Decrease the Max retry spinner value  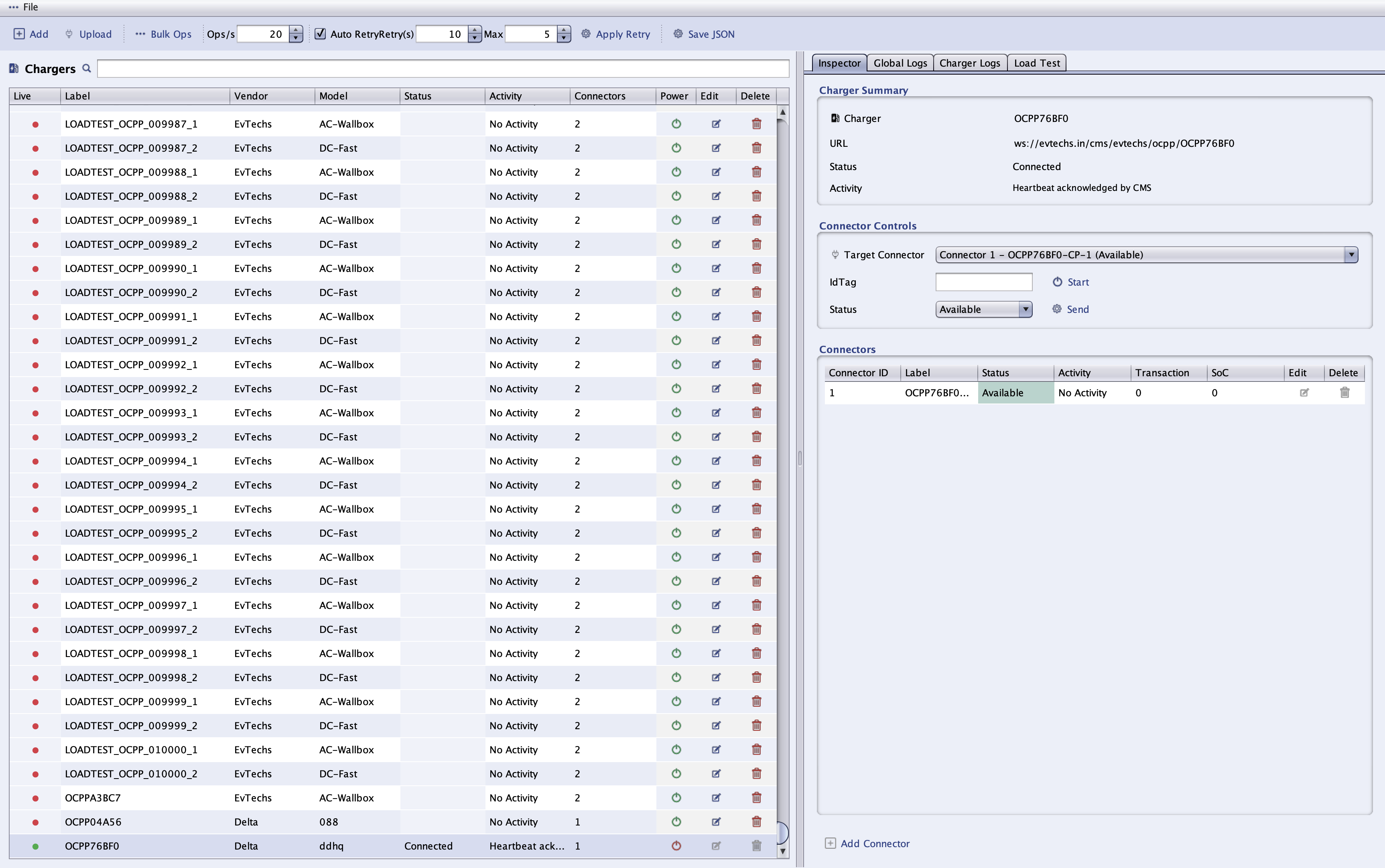click(x=564, y=38)
